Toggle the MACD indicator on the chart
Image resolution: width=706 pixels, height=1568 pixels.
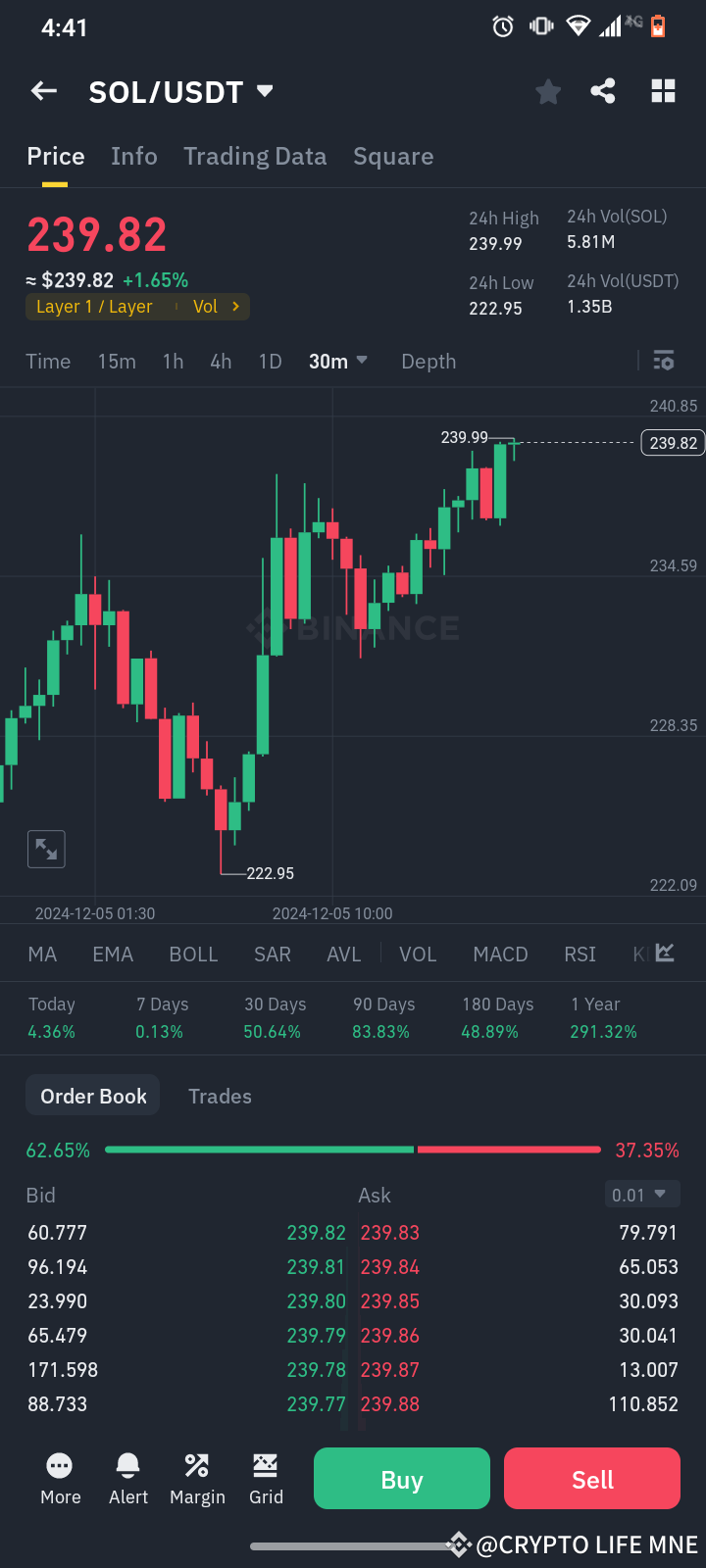[x=500, y=954]
